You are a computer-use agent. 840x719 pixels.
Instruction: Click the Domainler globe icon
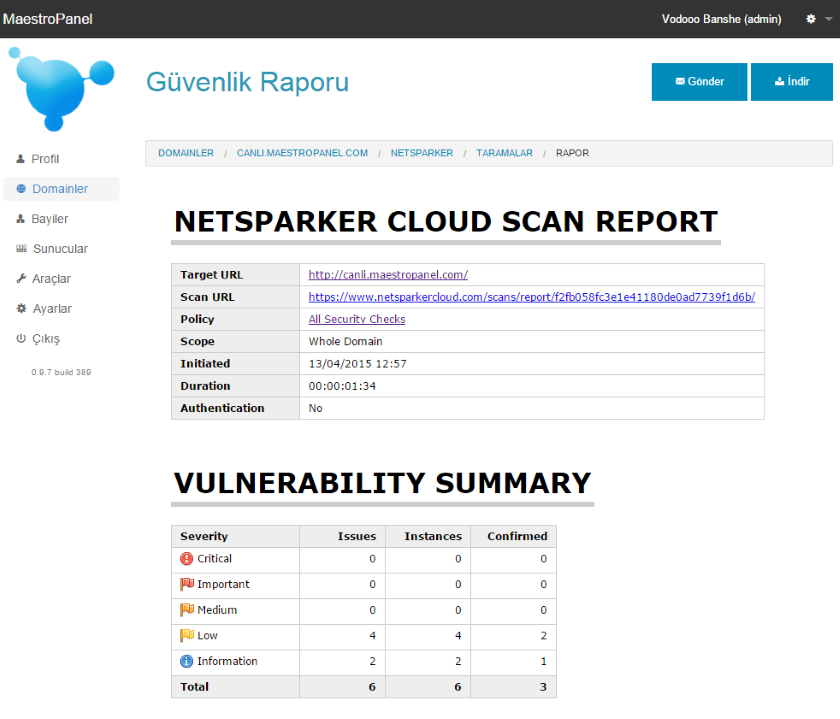pos(21,189)
